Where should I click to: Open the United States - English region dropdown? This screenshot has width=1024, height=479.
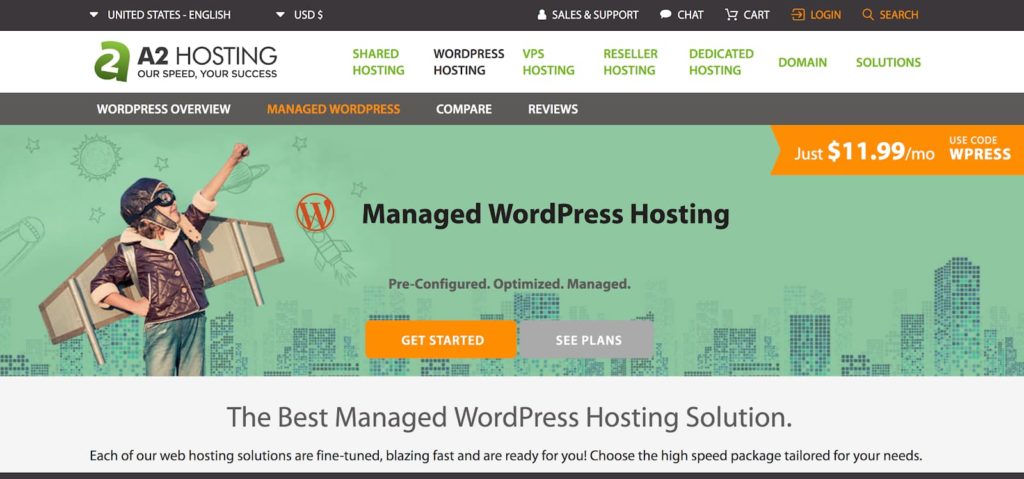pos(160,14)
